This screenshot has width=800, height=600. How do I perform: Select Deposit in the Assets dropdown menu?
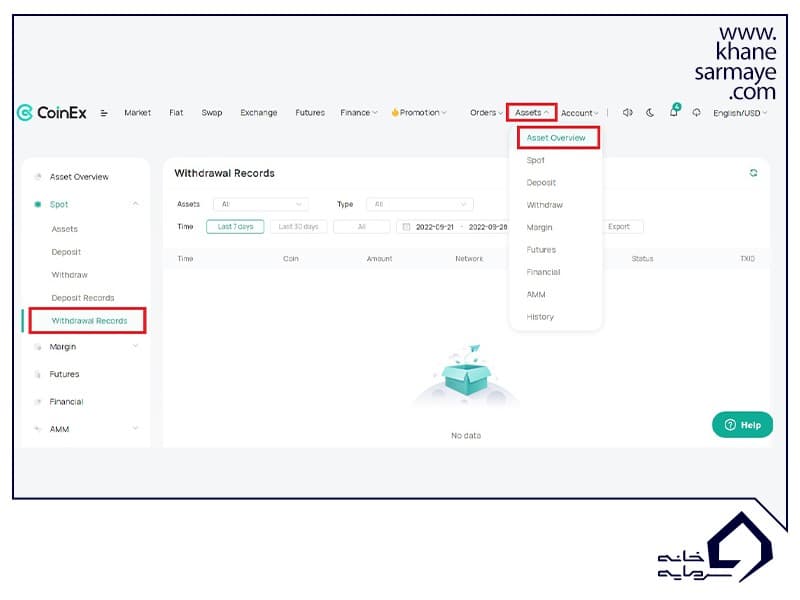point(541,183)
